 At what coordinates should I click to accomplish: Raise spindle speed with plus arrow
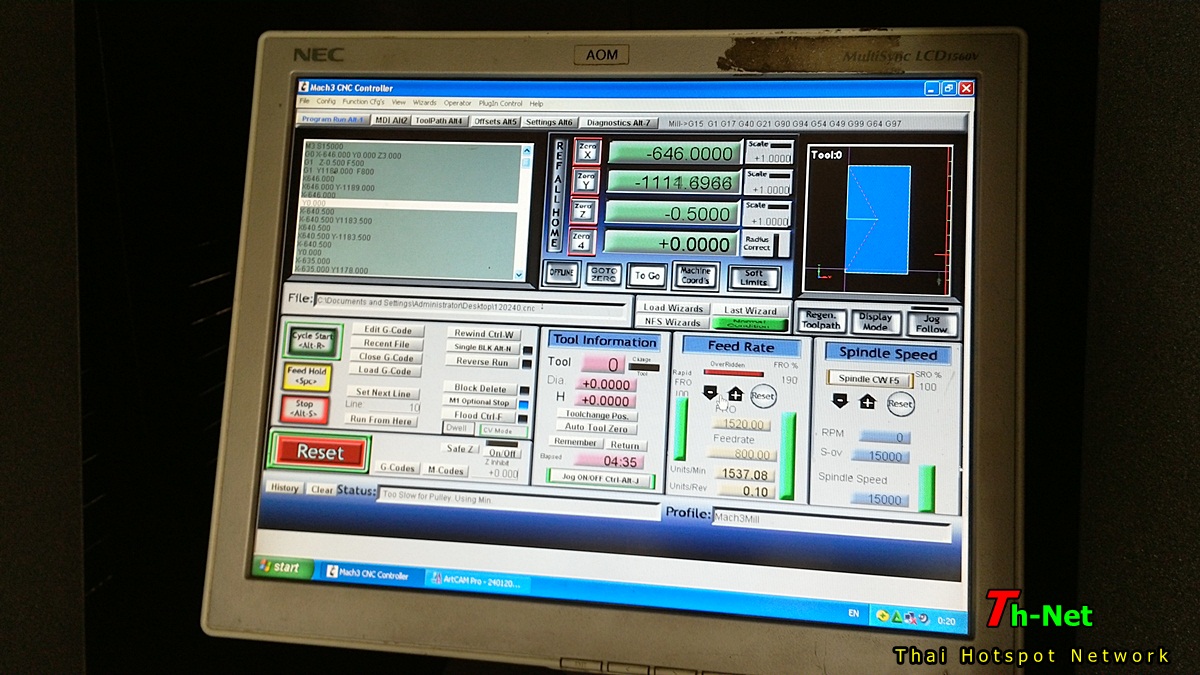(x=868, y=401)
